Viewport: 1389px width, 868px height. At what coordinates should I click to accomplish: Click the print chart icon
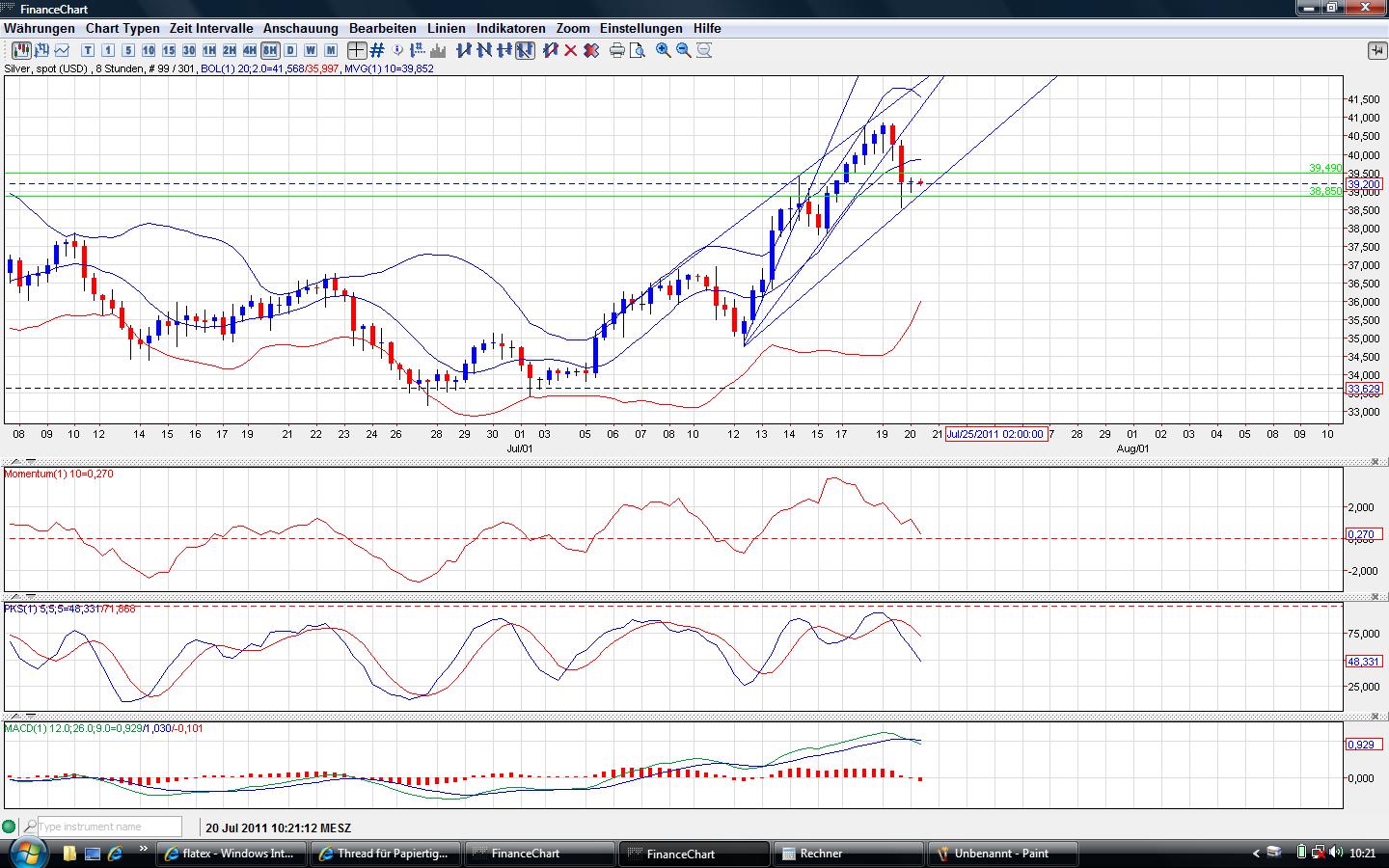(x=617, y=50)
